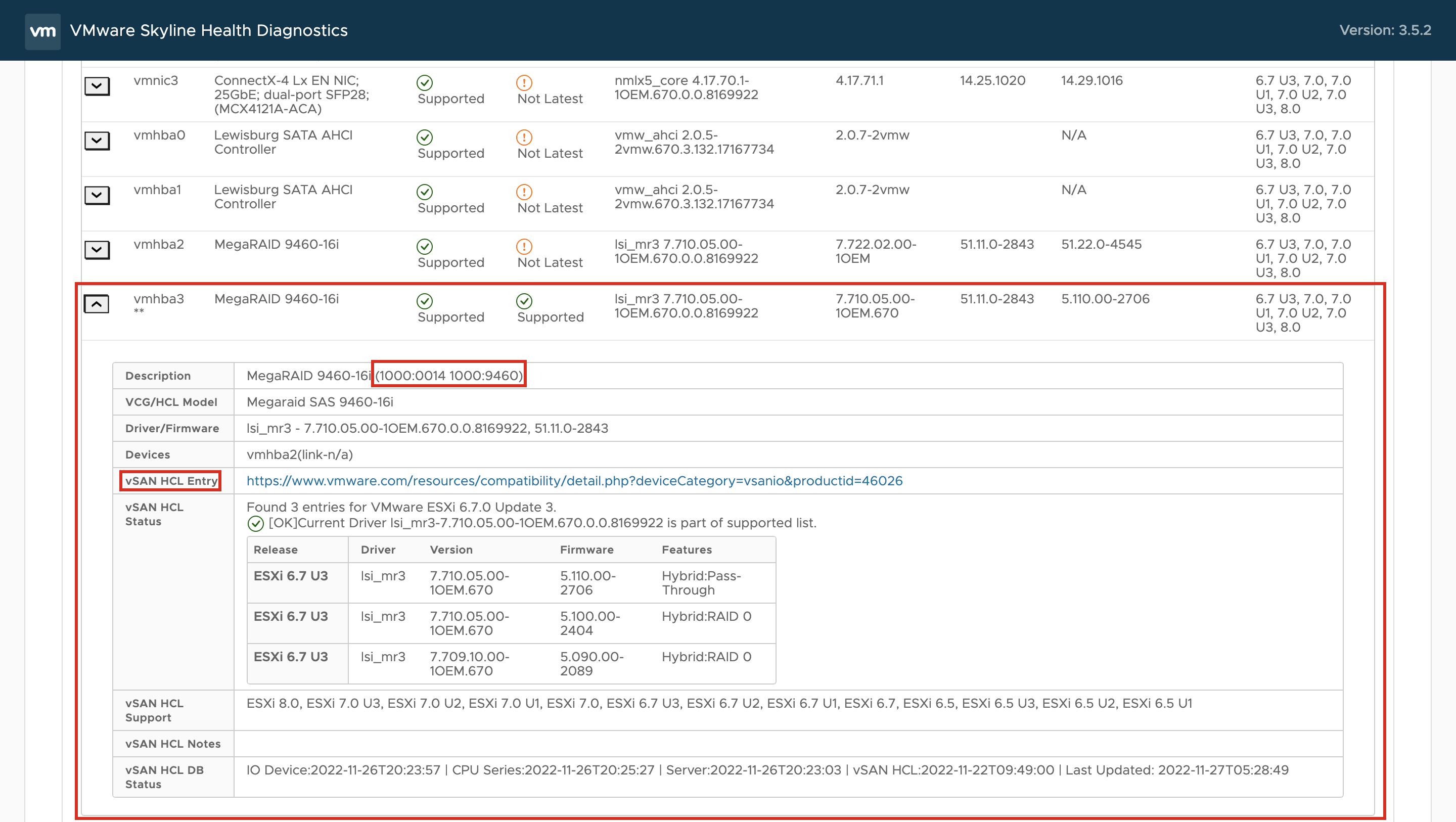Click the vmhba2 Not Latest warning icon
Viewport: 1456px width, 822px height.
(524, 247)
